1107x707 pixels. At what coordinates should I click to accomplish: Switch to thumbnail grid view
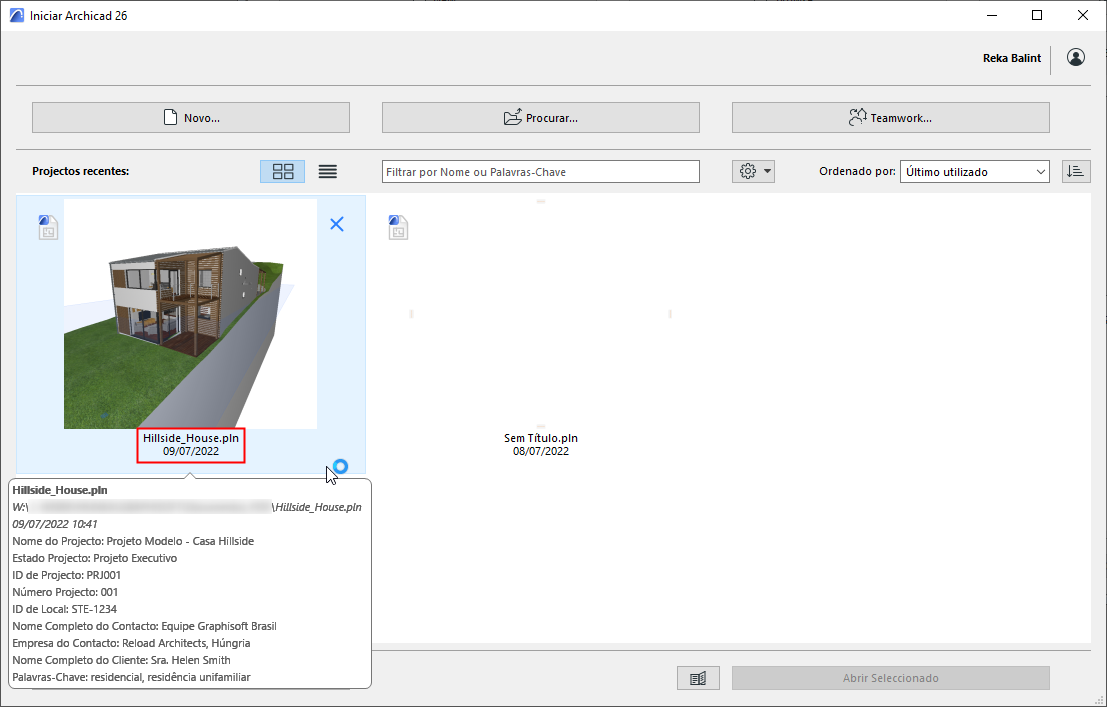click(x=282, y=172)
